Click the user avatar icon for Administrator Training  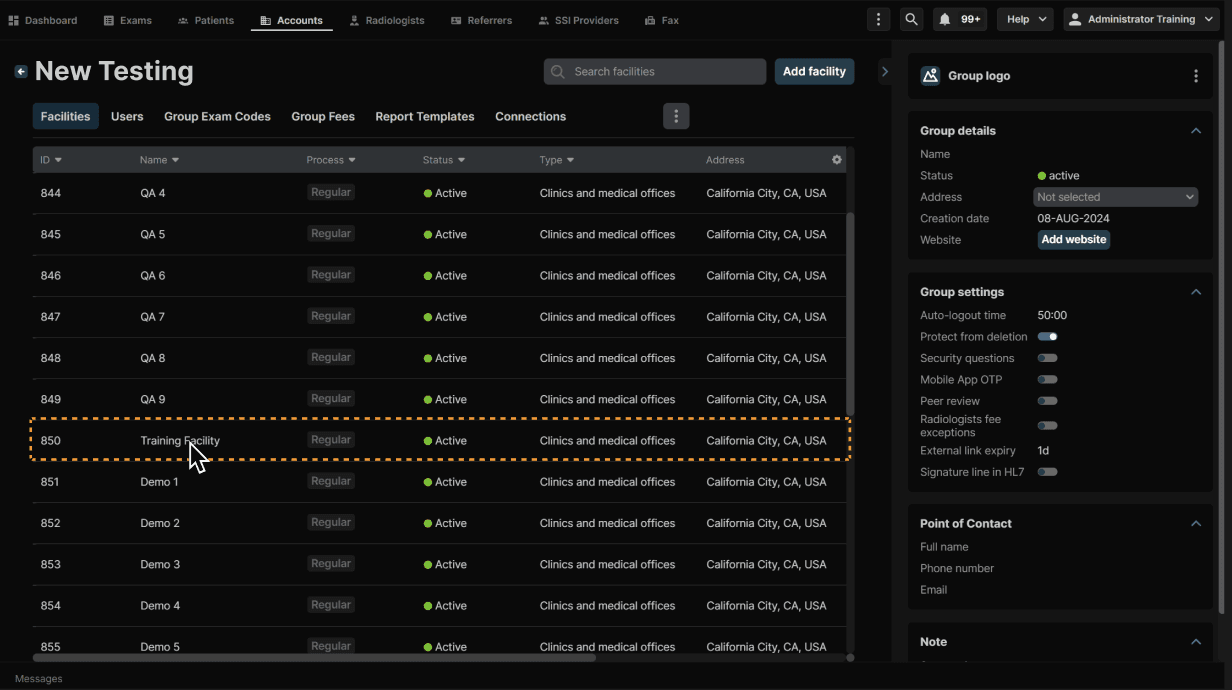tap(1075, 19)
